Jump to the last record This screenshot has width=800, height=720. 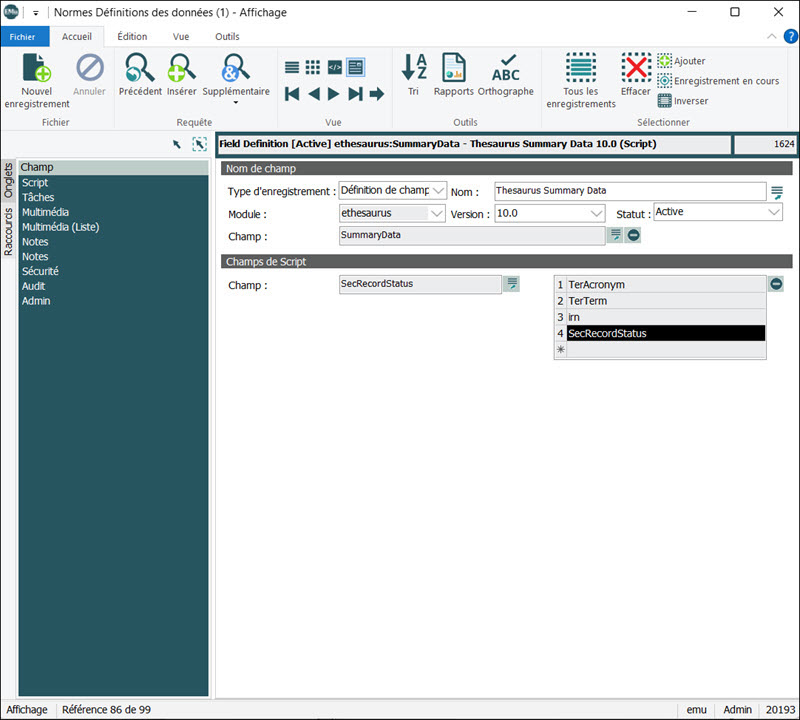(356, 94)
